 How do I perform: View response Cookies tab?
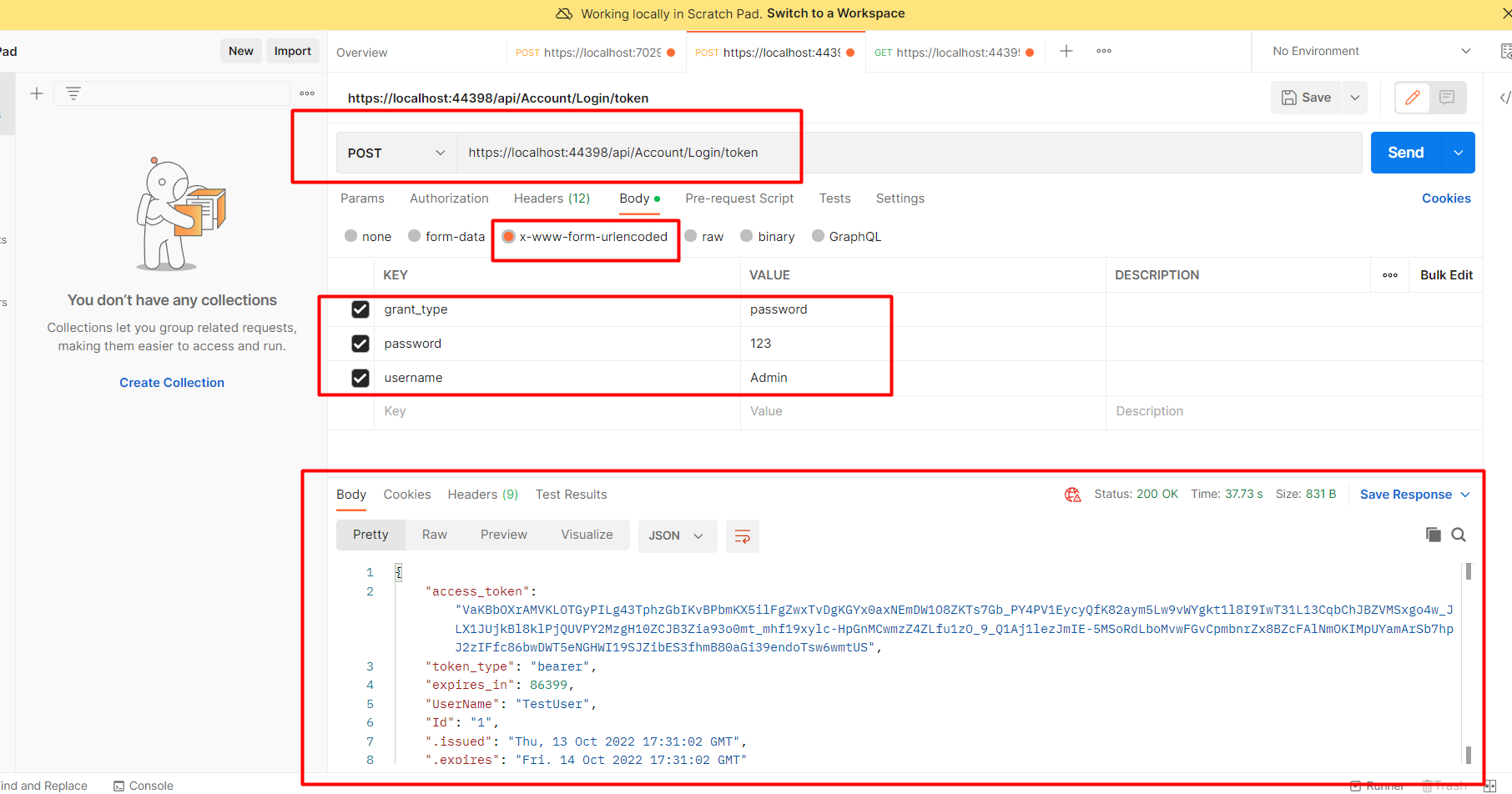(x=407, y=495)
